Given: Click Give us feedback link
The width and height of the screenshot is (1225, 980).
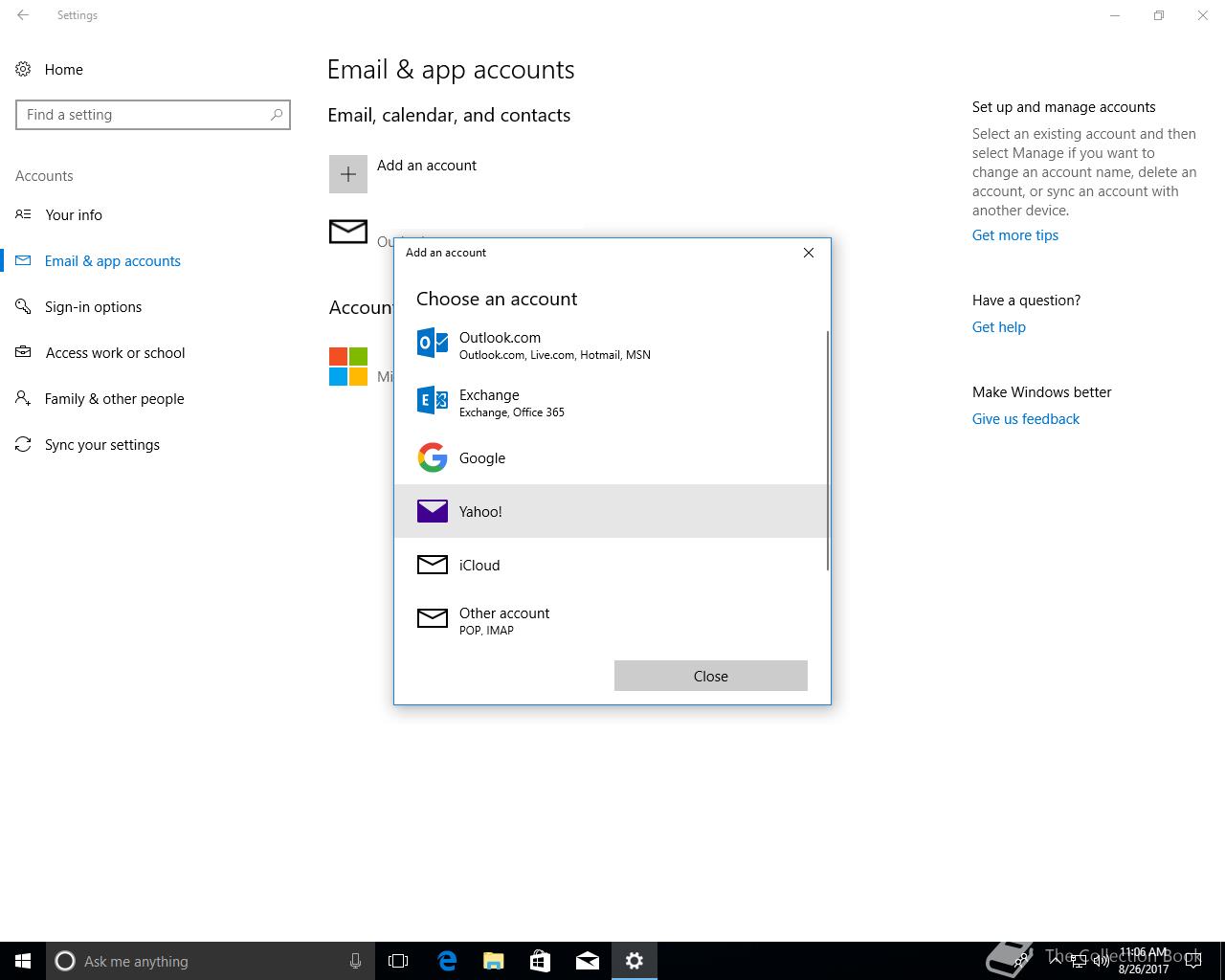Looking at the screenshot, I should [1026, 419].
